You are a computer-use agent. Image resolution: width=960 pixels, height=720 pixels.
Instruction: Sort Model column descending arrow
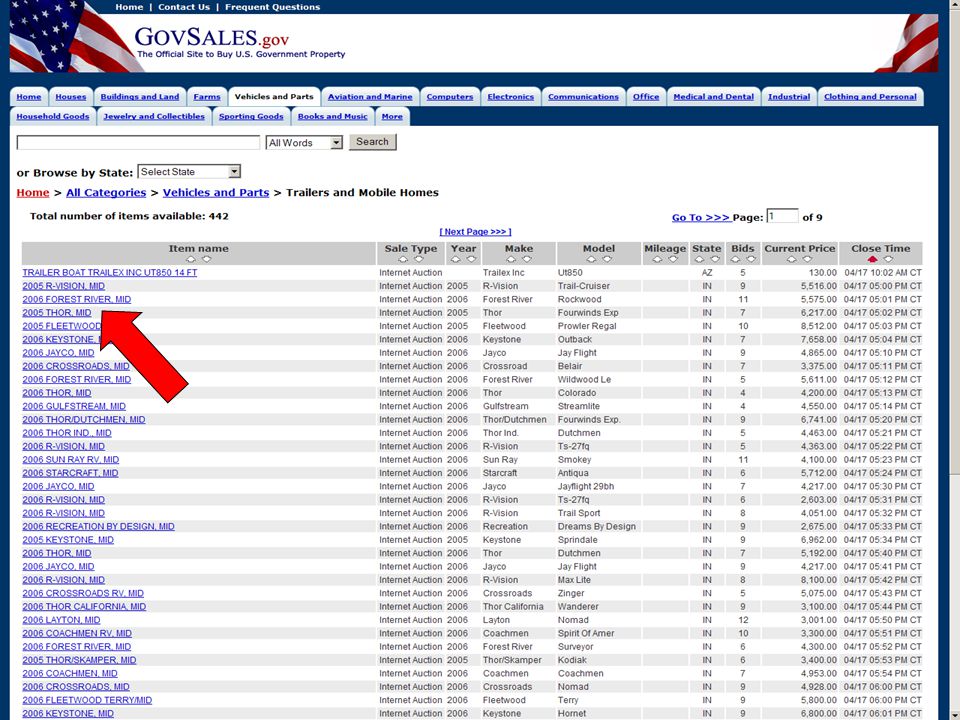tap(607, 259)
